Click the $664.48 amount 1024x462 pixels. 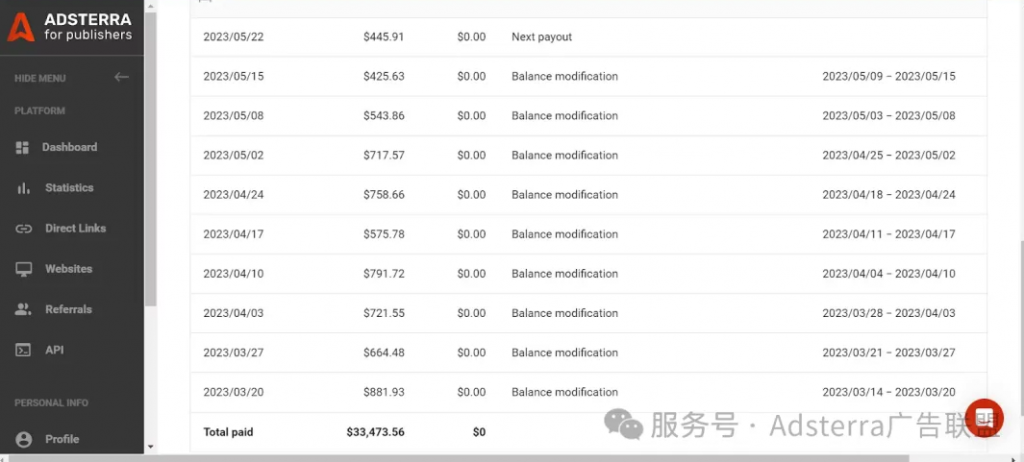(x=384, y=353)
